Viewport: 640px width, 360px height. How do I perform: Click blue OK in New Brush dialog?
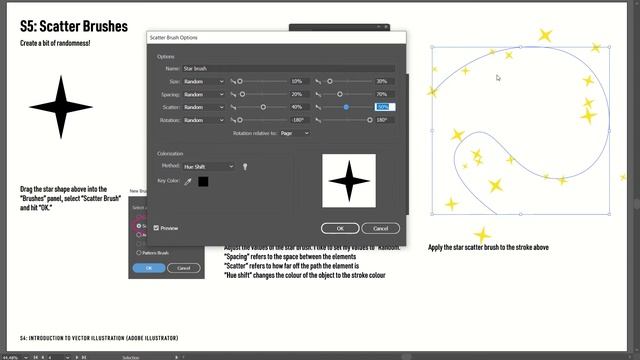click(149, 268)
